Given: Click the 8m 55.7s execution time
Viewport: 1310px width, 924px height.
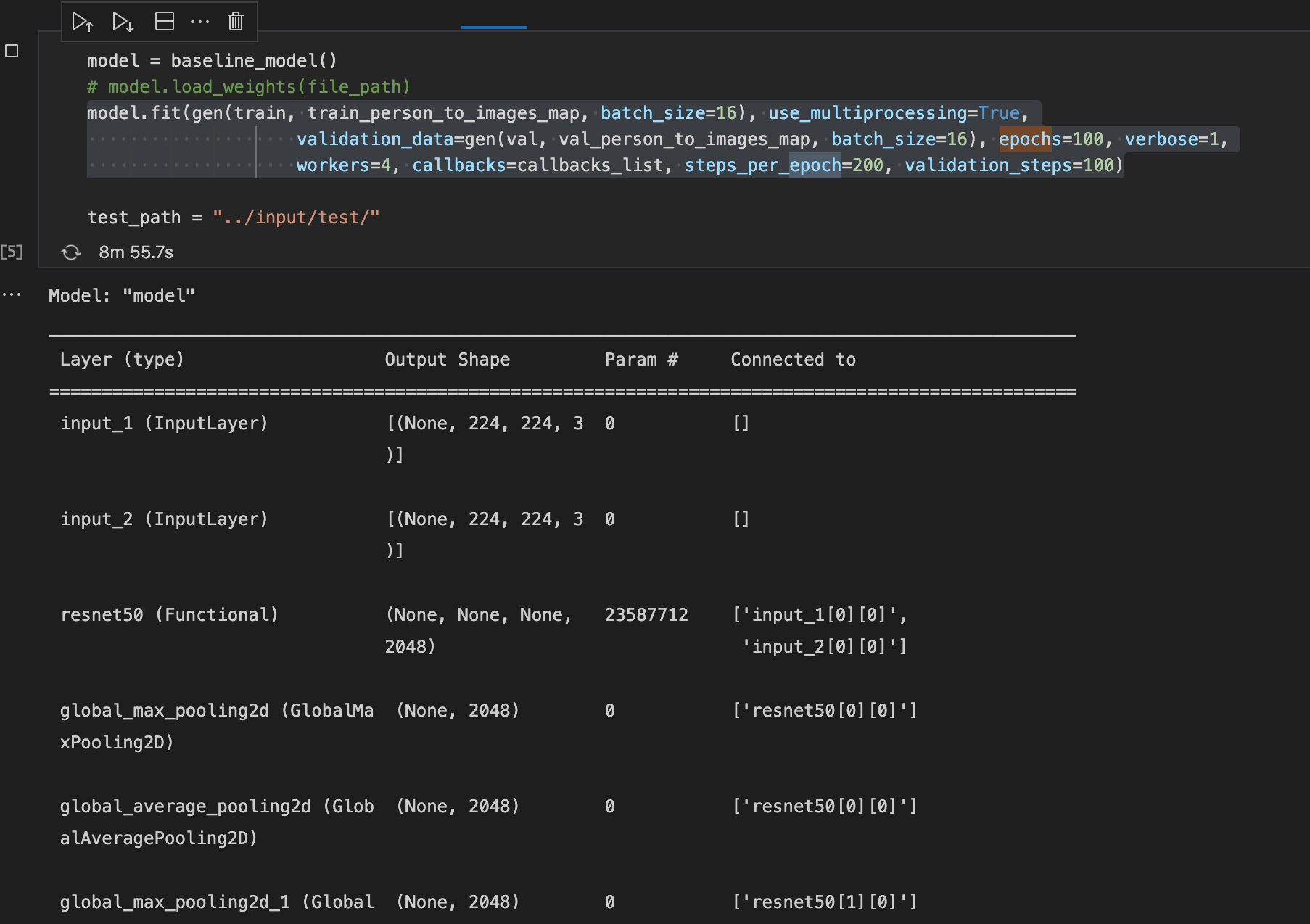Looking at the screenshot, I should tap(136, 252).
